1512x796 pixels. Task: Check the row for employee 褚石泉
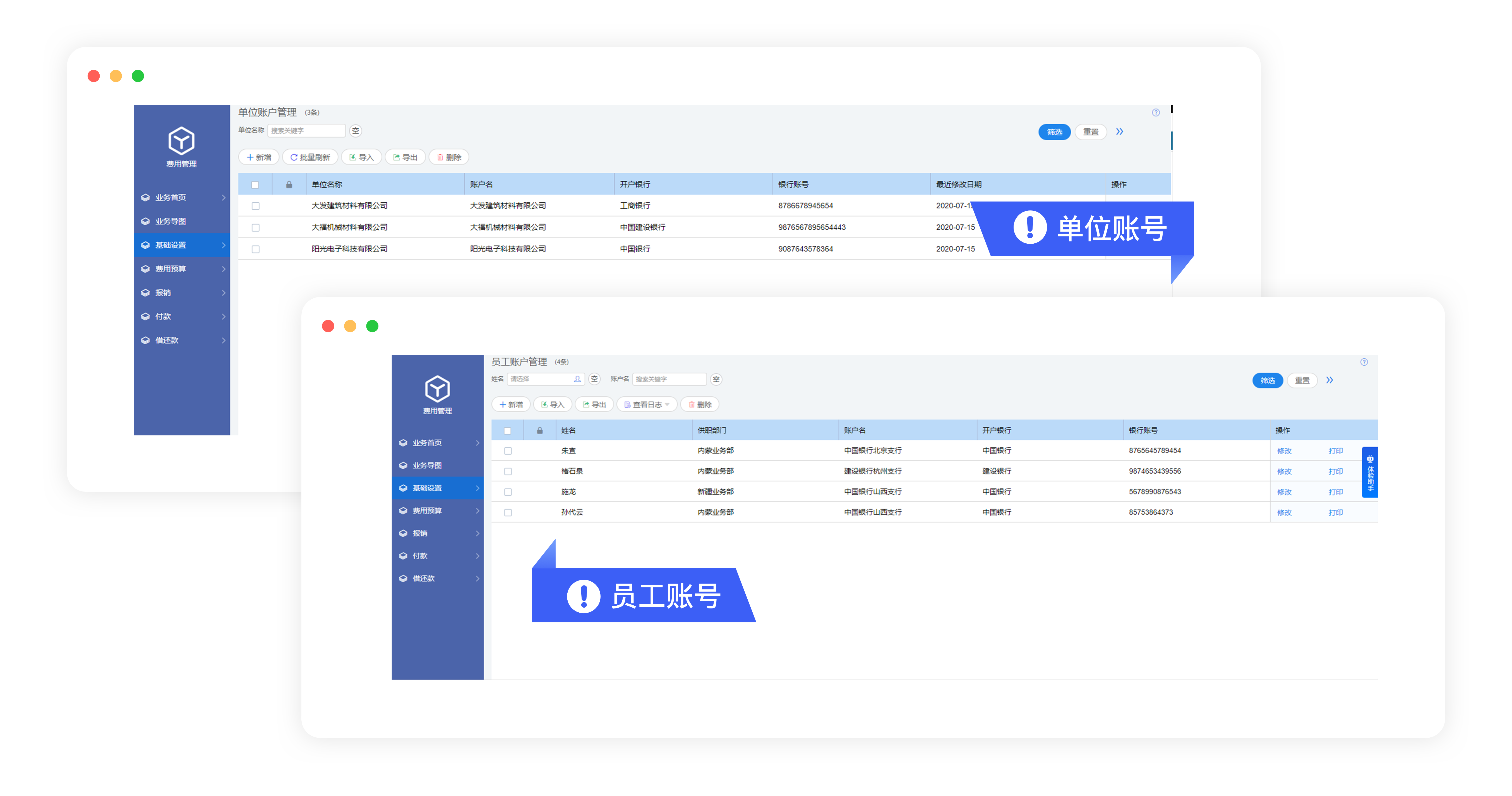tap(508, 472)
